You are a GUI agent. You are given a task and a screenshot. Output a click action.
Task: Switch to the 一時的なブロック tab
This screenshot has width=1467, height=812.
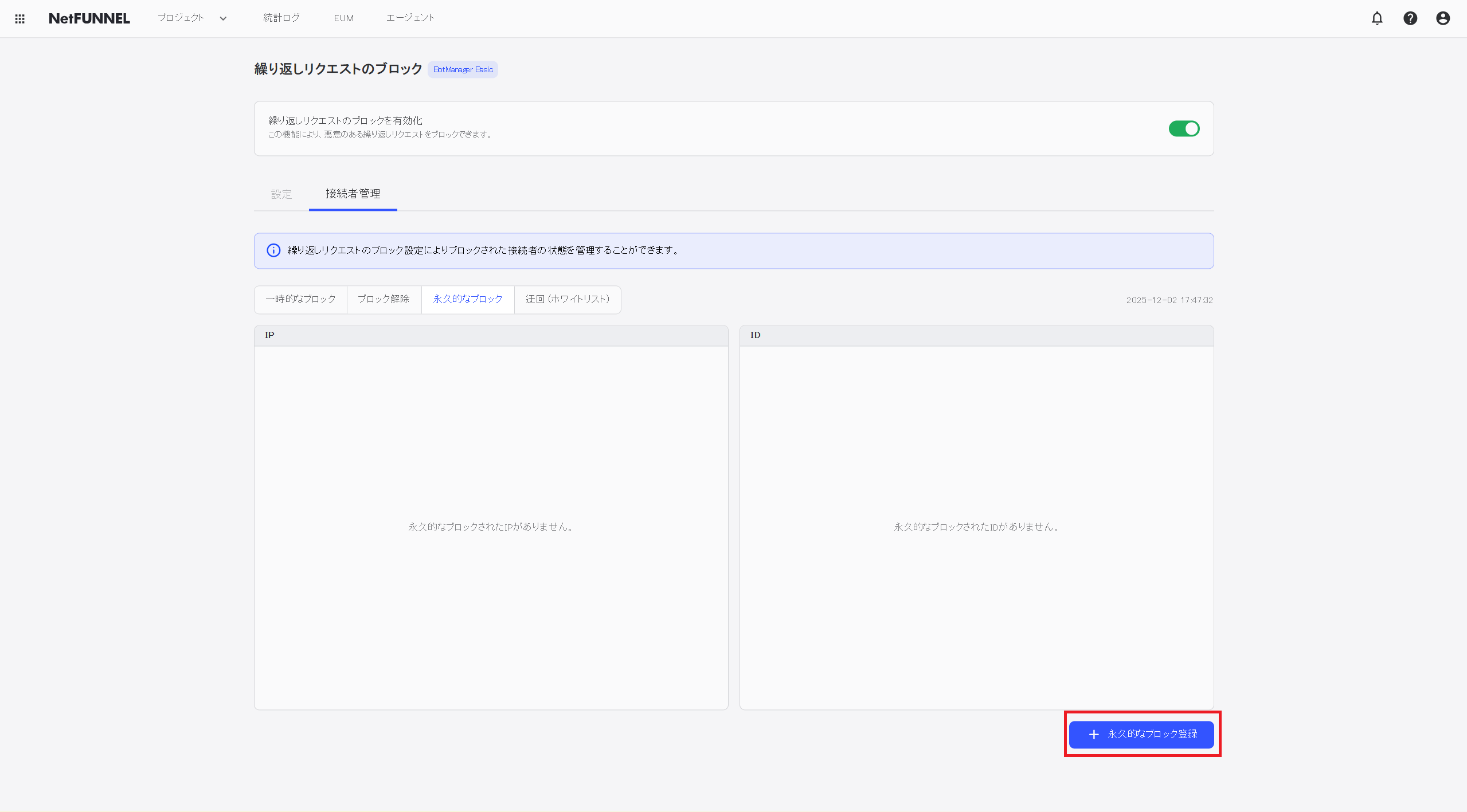click(300, 299)
